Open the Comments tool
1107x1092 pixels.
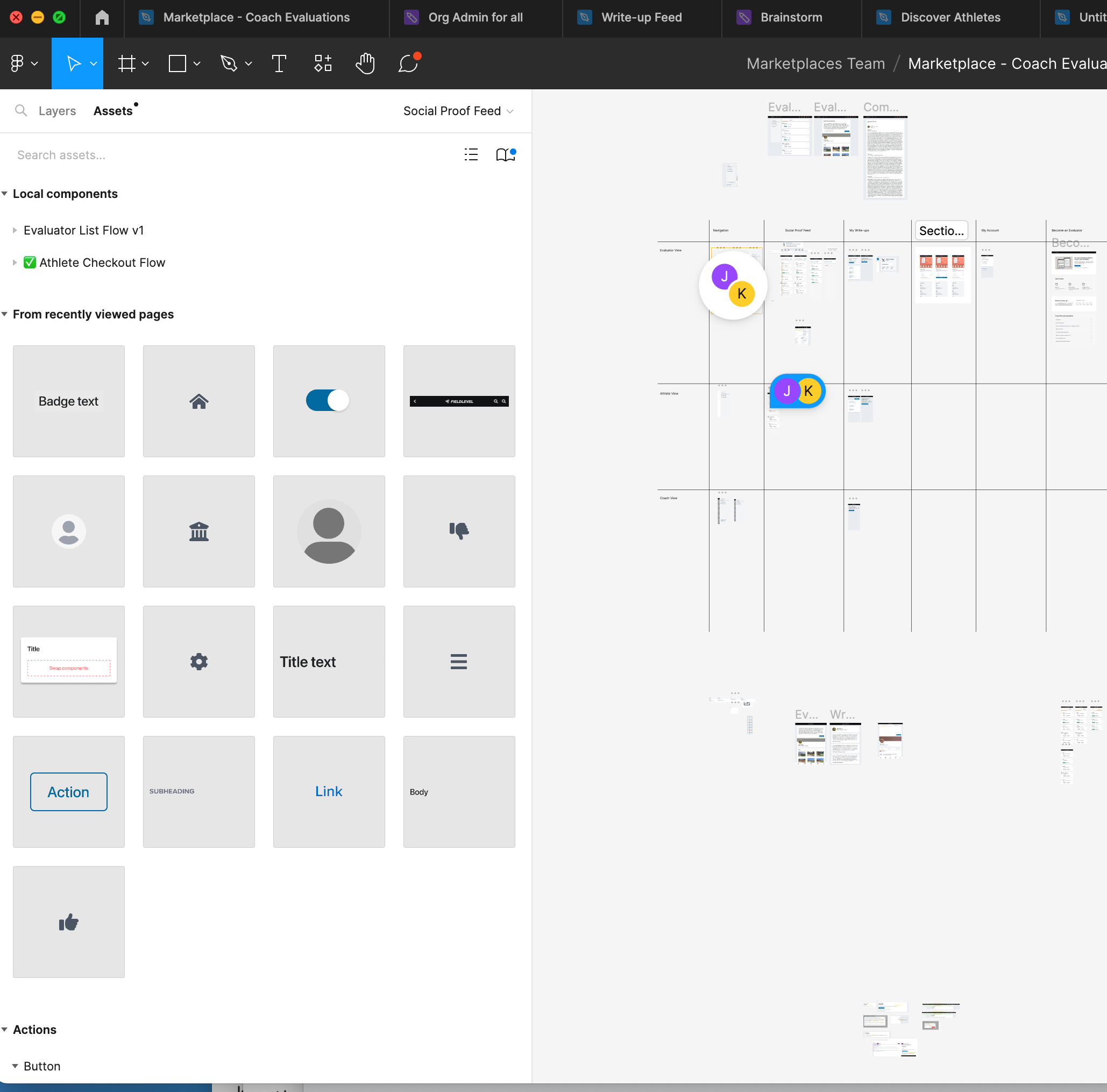tap(408, 63)
